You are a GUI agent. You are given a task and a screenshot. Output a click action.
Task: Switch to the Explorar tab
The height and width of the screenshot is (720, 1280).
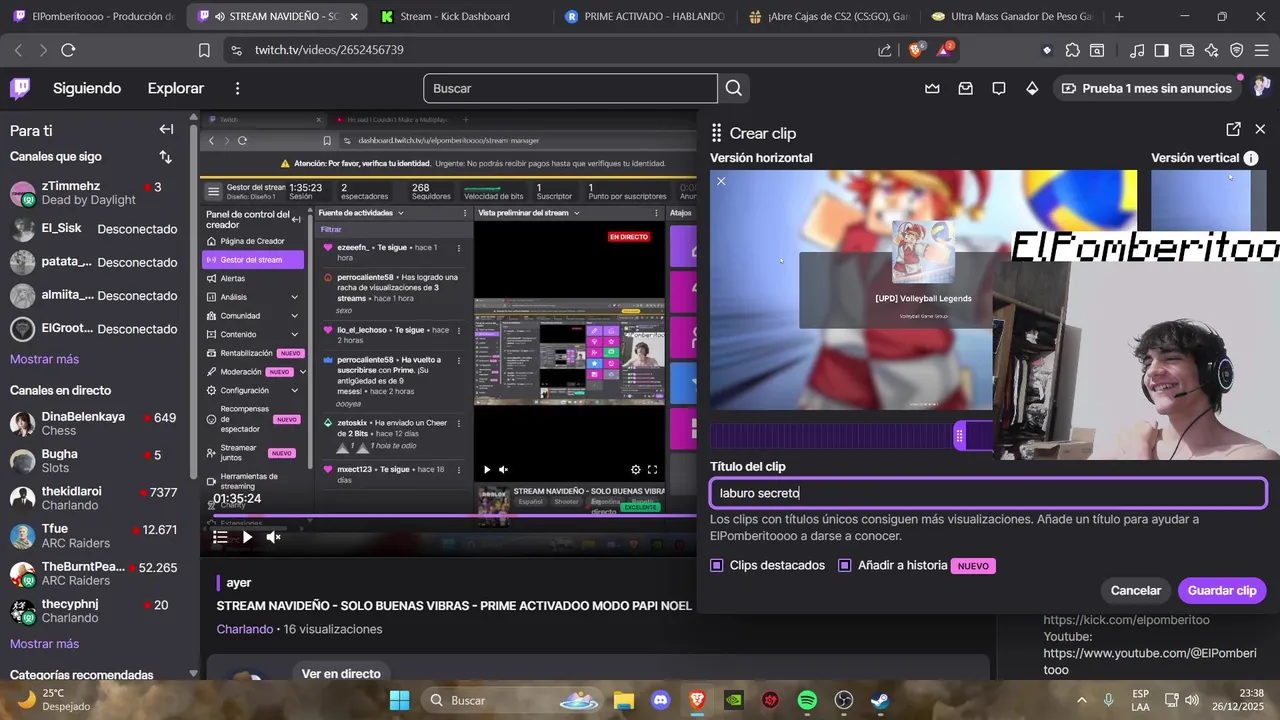(176, 88)
